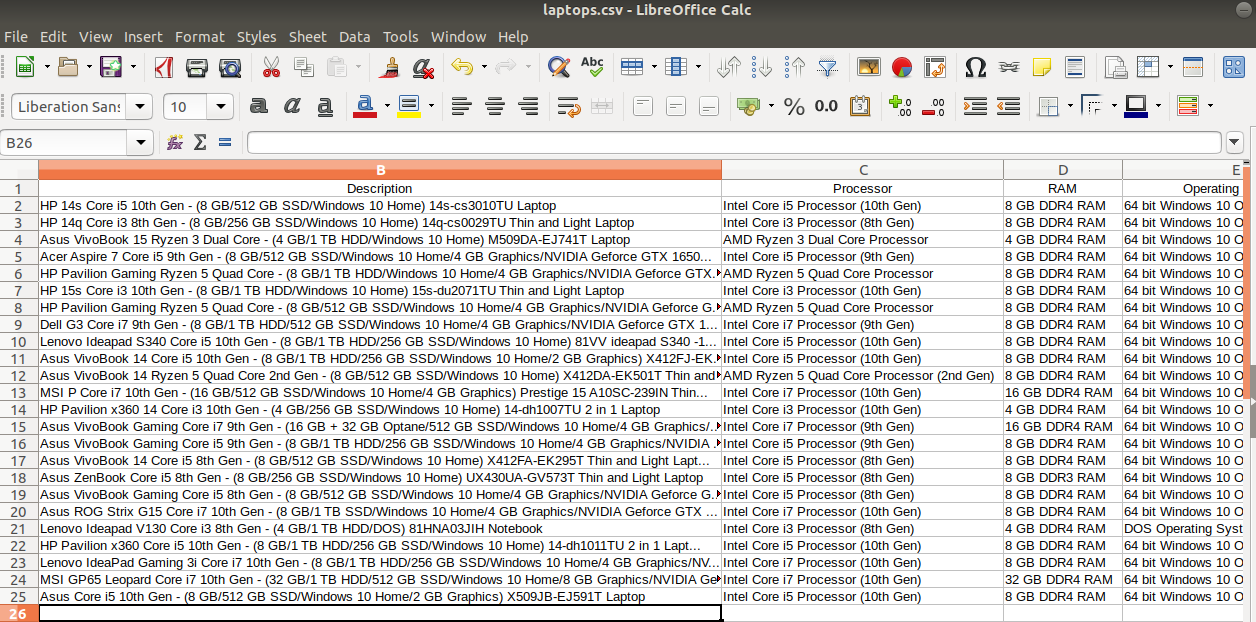Click the Sum sigma icon
The image size is (1256, 622).
tap(200, 142)
